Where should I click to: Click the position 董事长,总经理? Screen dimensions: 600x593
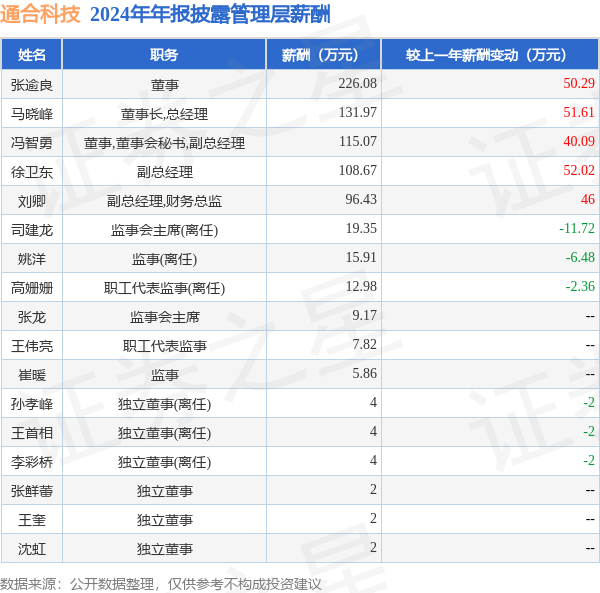click(x=164, y=114)
